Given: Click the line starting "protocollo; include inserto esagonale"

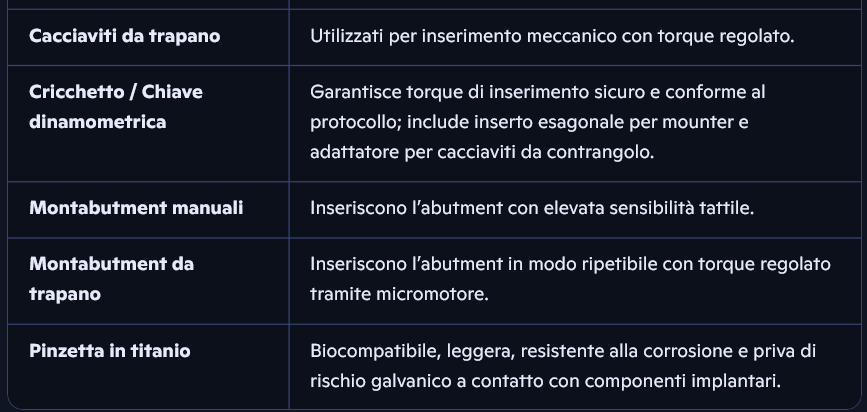Looking at the screenshot, I should 529,122.
